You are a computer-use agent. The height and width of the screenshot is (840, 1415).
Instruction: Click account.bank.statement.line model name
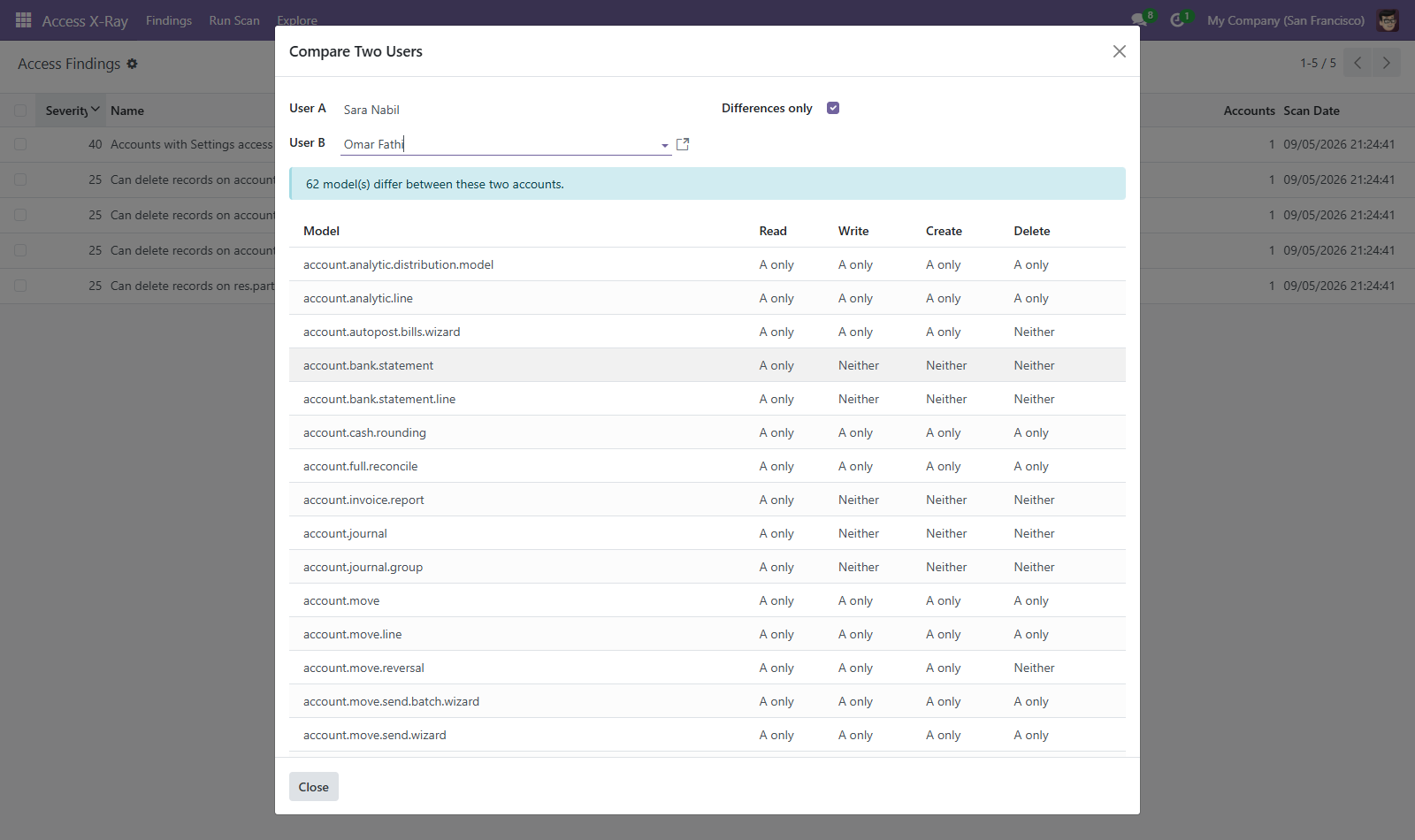[x=379, y=399]
